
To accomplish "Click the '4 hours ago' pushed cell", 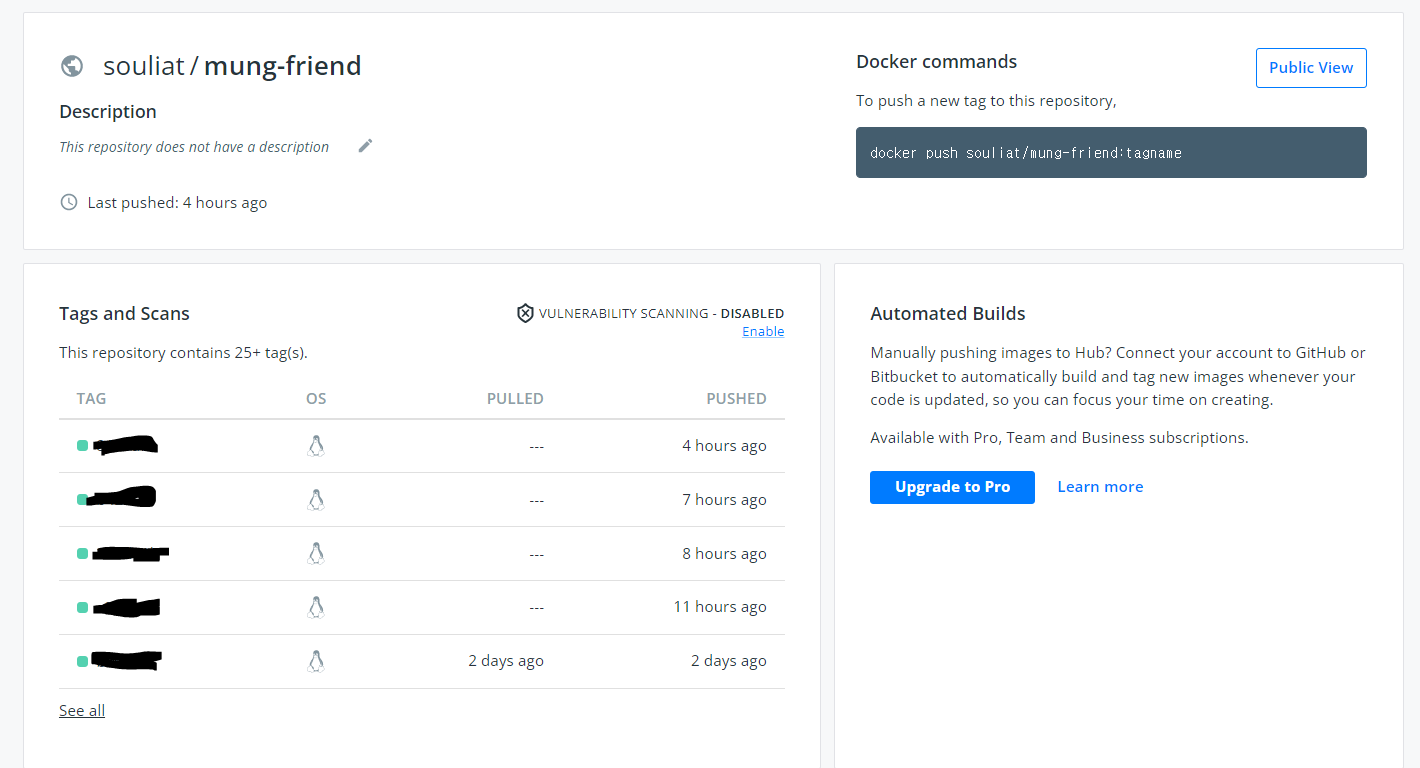I will (724, 446).
